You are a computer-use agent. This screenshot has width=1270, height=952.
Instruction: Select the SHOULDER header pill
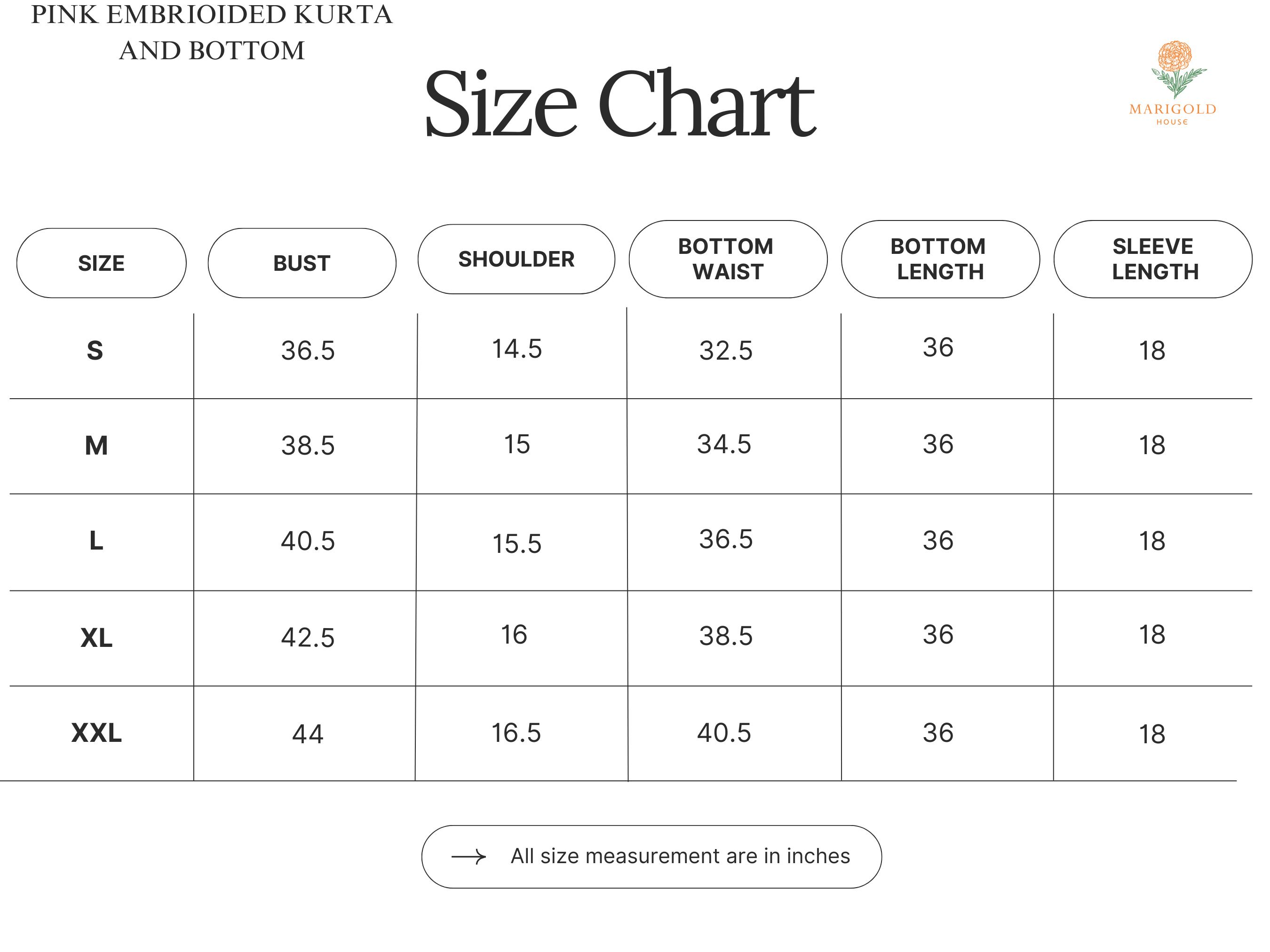coord(516,259)
